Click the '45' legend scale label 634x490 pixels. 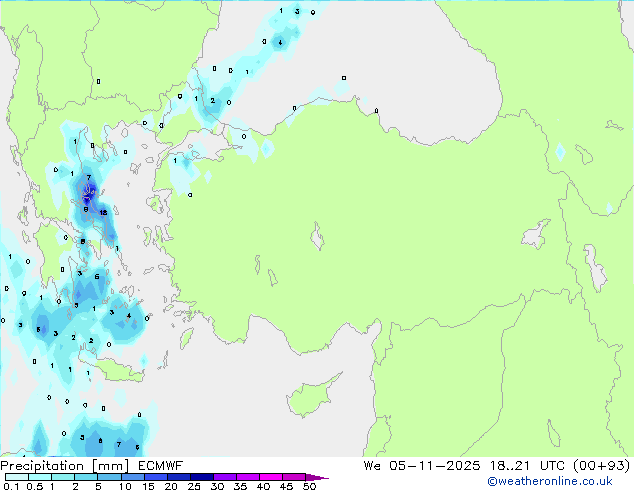[x=286, y=486]
